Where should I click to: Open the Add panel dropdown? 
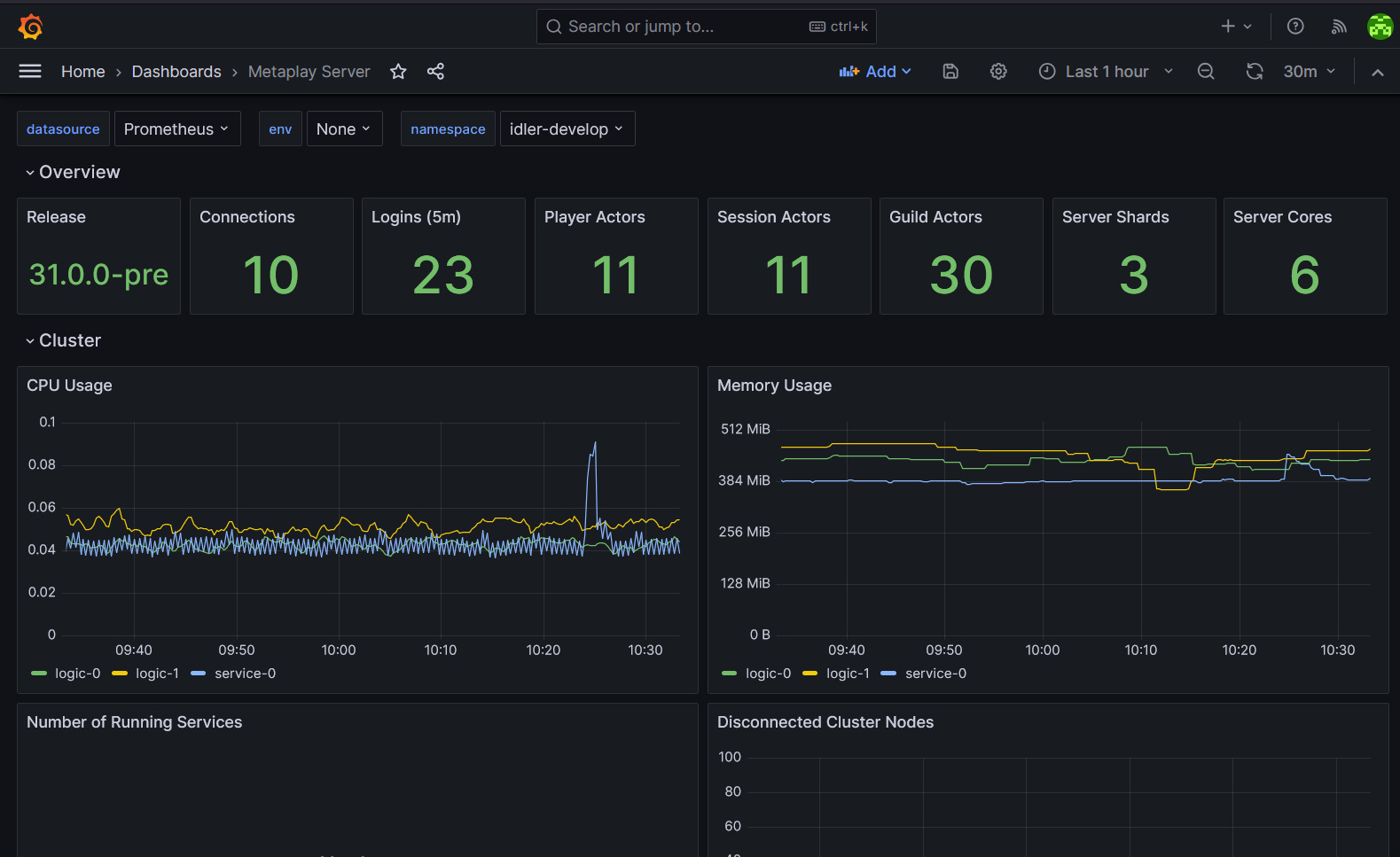(x=875, y=72)
